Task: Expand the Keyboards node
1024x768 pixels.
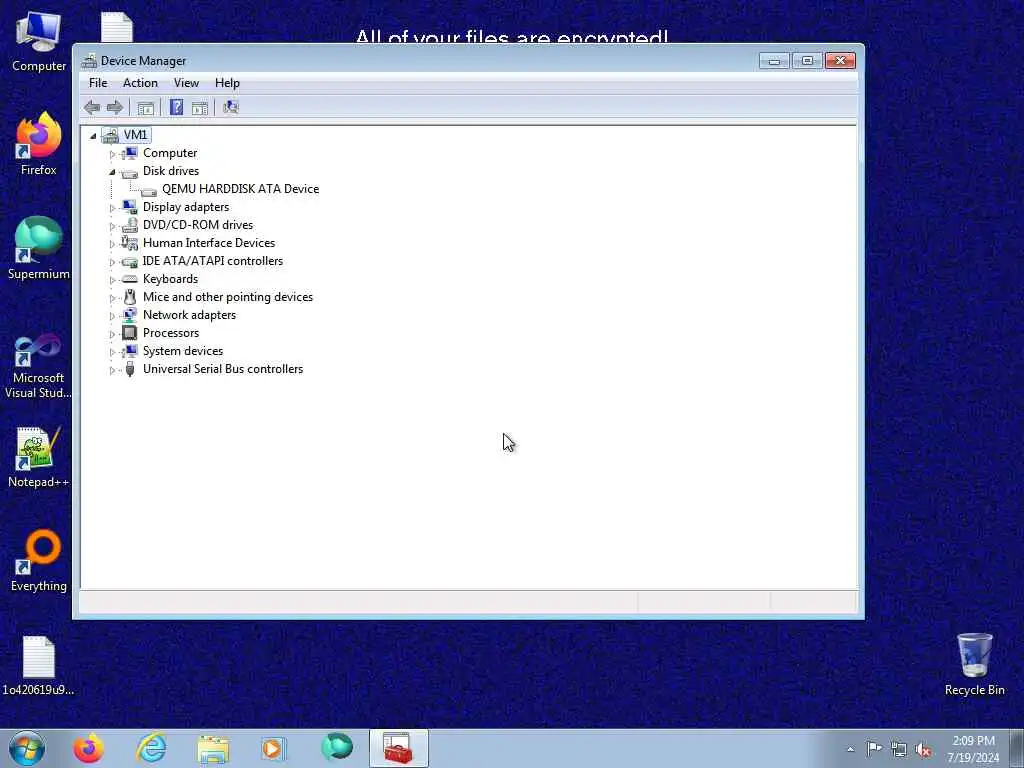Action: click(112, 280)
